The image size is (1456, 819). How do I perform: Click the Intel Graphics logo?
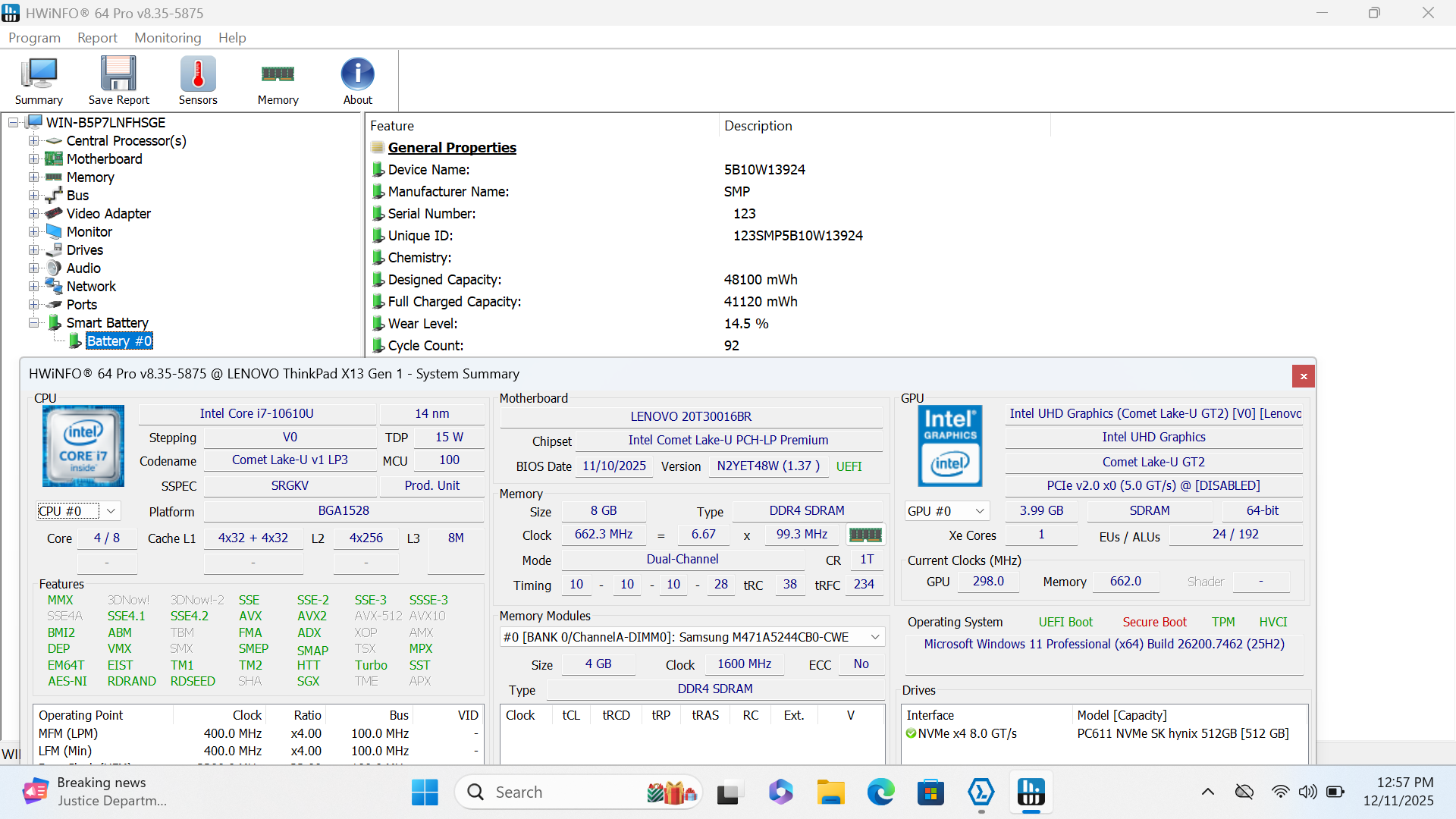(x=950, y=446)
